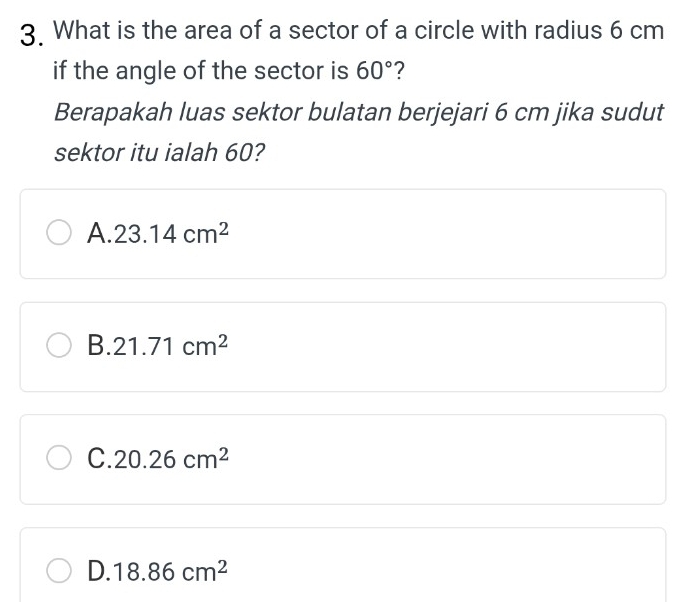Click the question number 3
Viewport: 681px width, 602px height.
coord(32,36)
